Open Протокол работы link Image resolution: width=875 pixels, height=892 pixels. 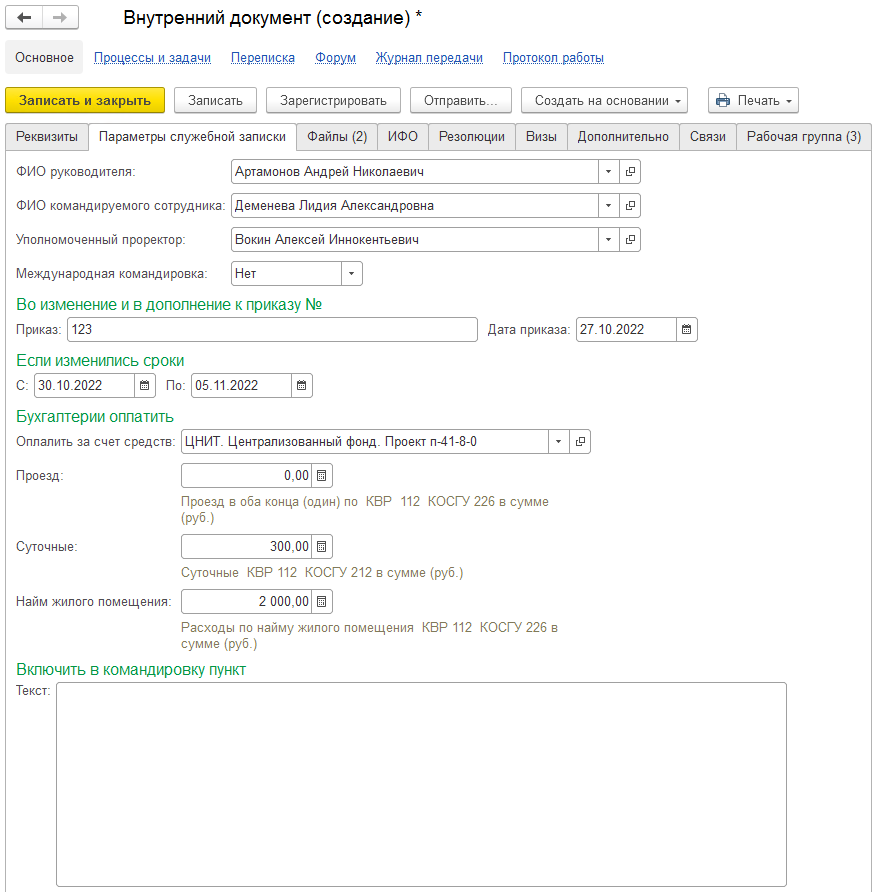coord(553,57)
